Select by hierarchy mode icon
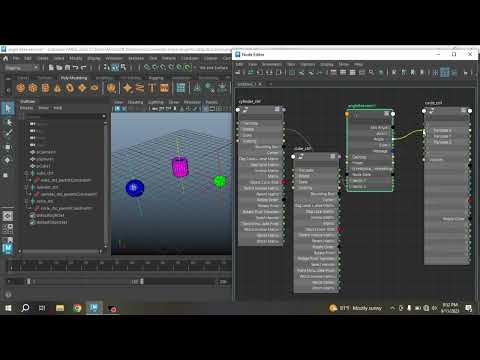Viewport: 480px width, 360px height. pos(107,68)
